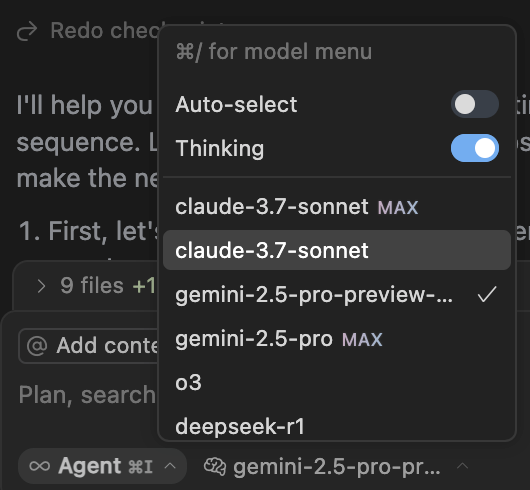Open the Agent mode dropdown chevron
This screenshot has width=530, height=490.
(170, 466)
